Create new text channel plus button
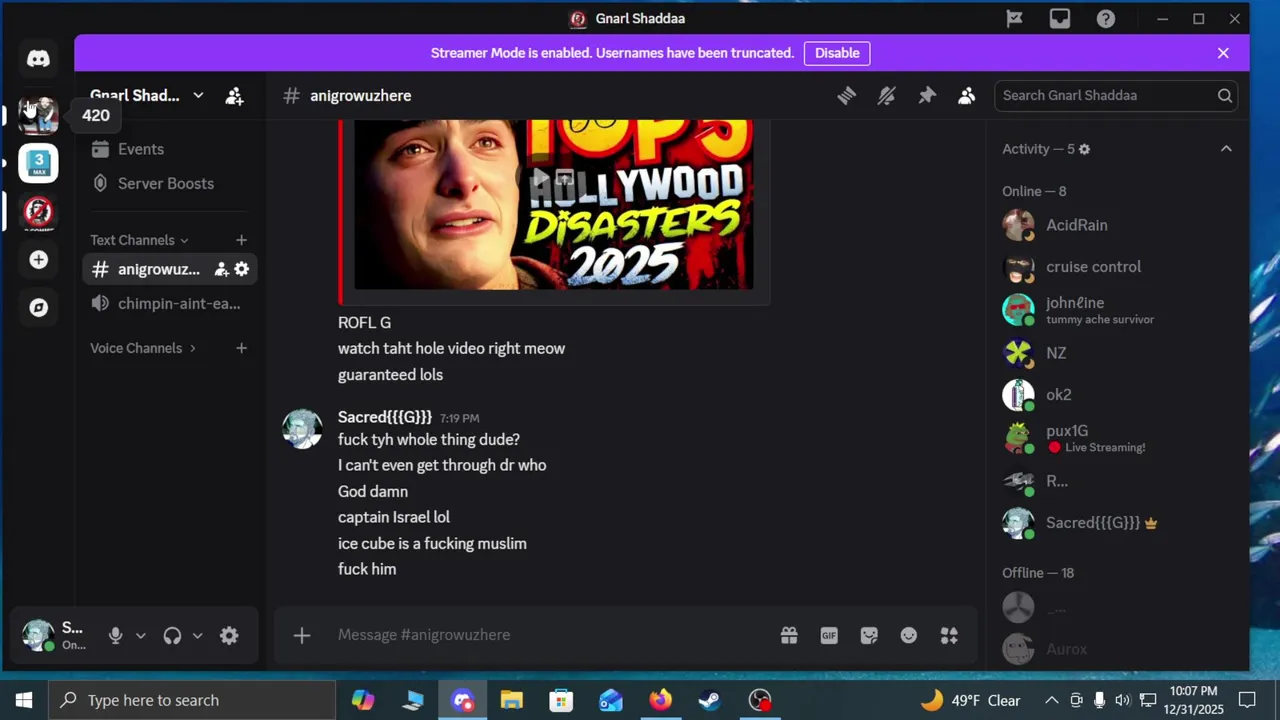The width and height of the screenshot is (1280, 720). pyautogui.click(x=241, y=240)
